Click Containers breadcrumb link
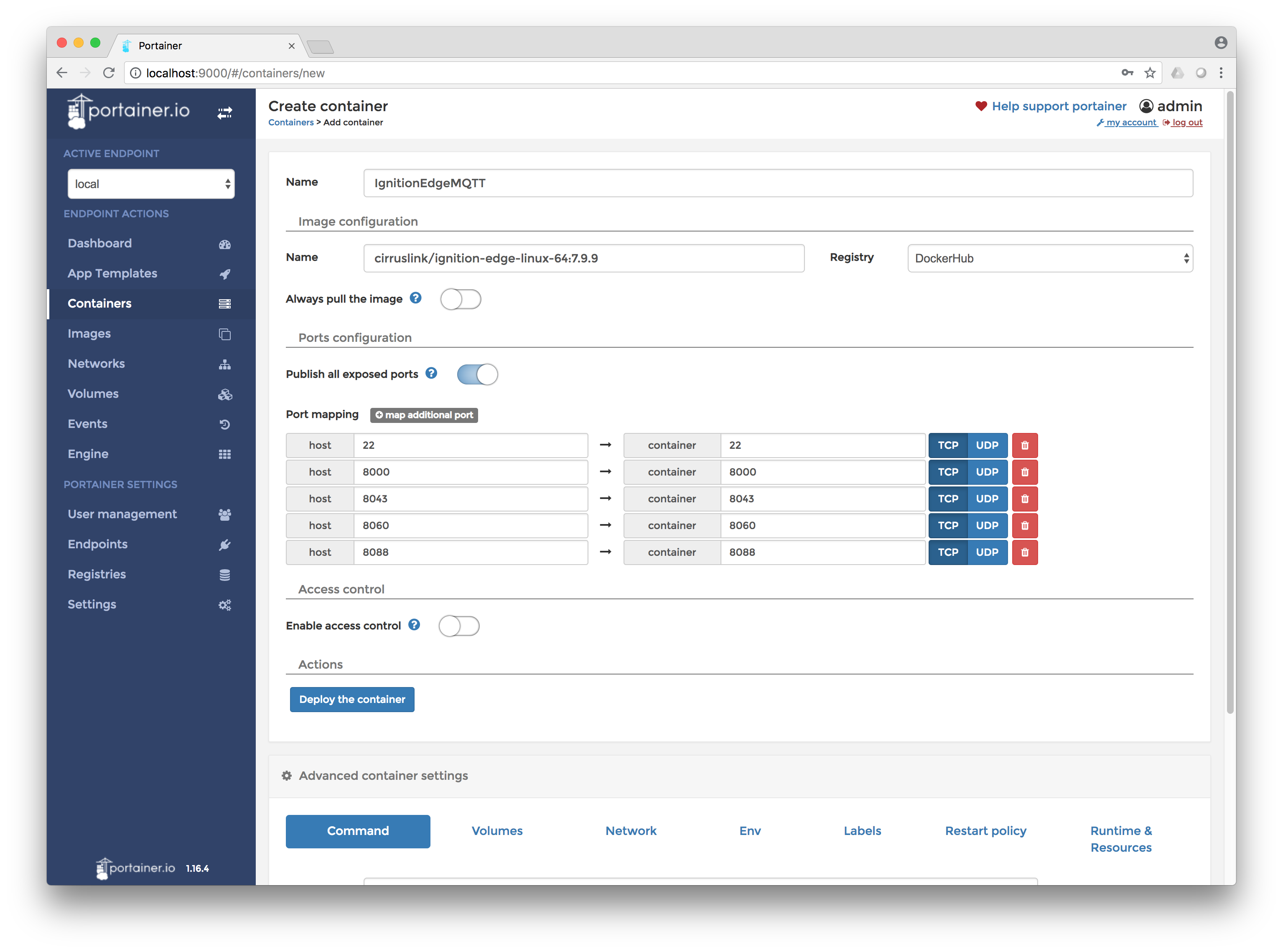The image size is (1283, 952). click(x=291, y=122)
